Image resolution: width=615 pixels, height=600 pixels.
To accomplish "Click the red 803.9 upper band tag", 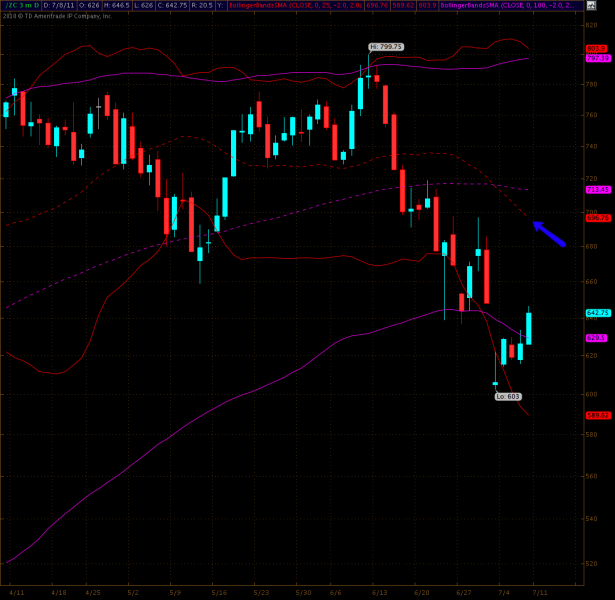I will click(x=597, y=48).
